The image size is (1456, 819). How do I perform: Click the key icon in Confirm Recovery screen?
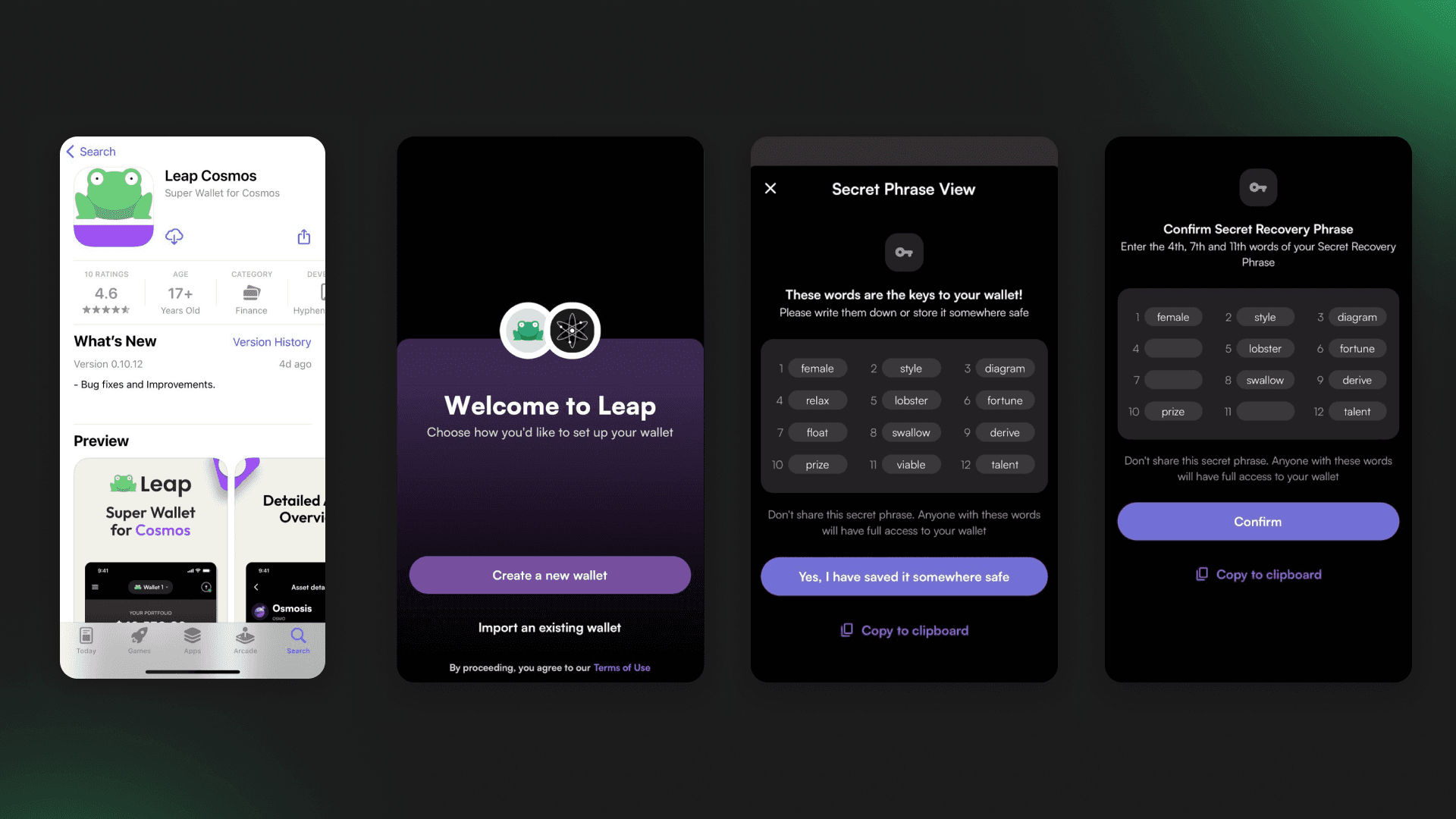point(1258,187)
